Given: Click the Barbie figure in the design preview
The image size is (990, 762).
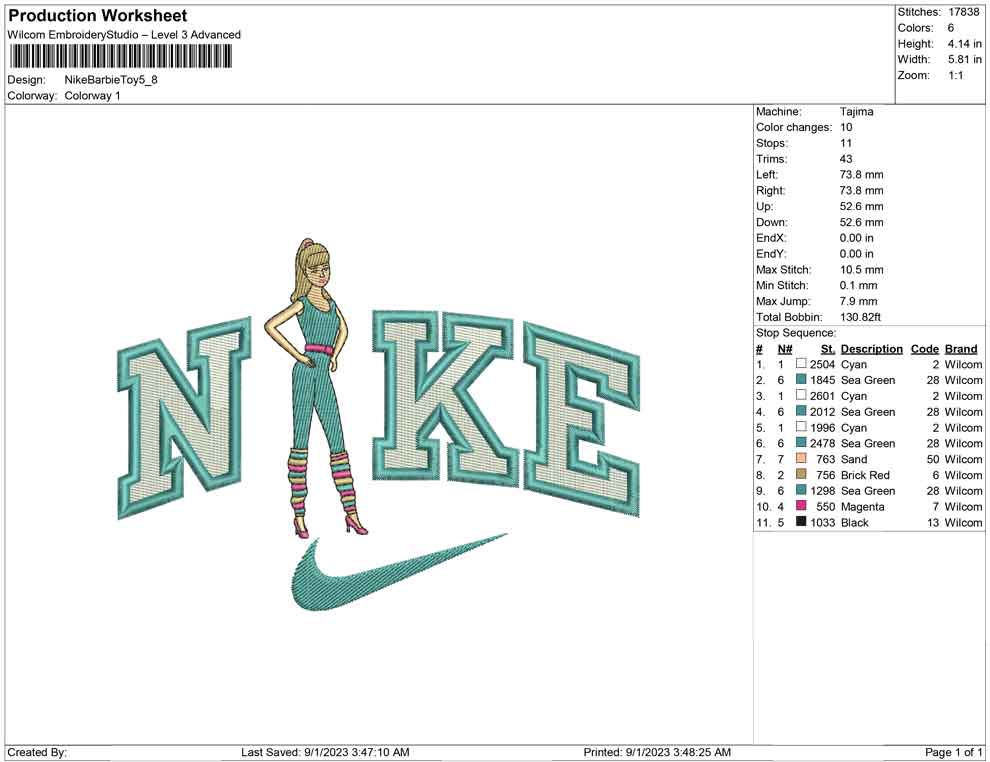Looking at the screenshot, I should 318,388.
